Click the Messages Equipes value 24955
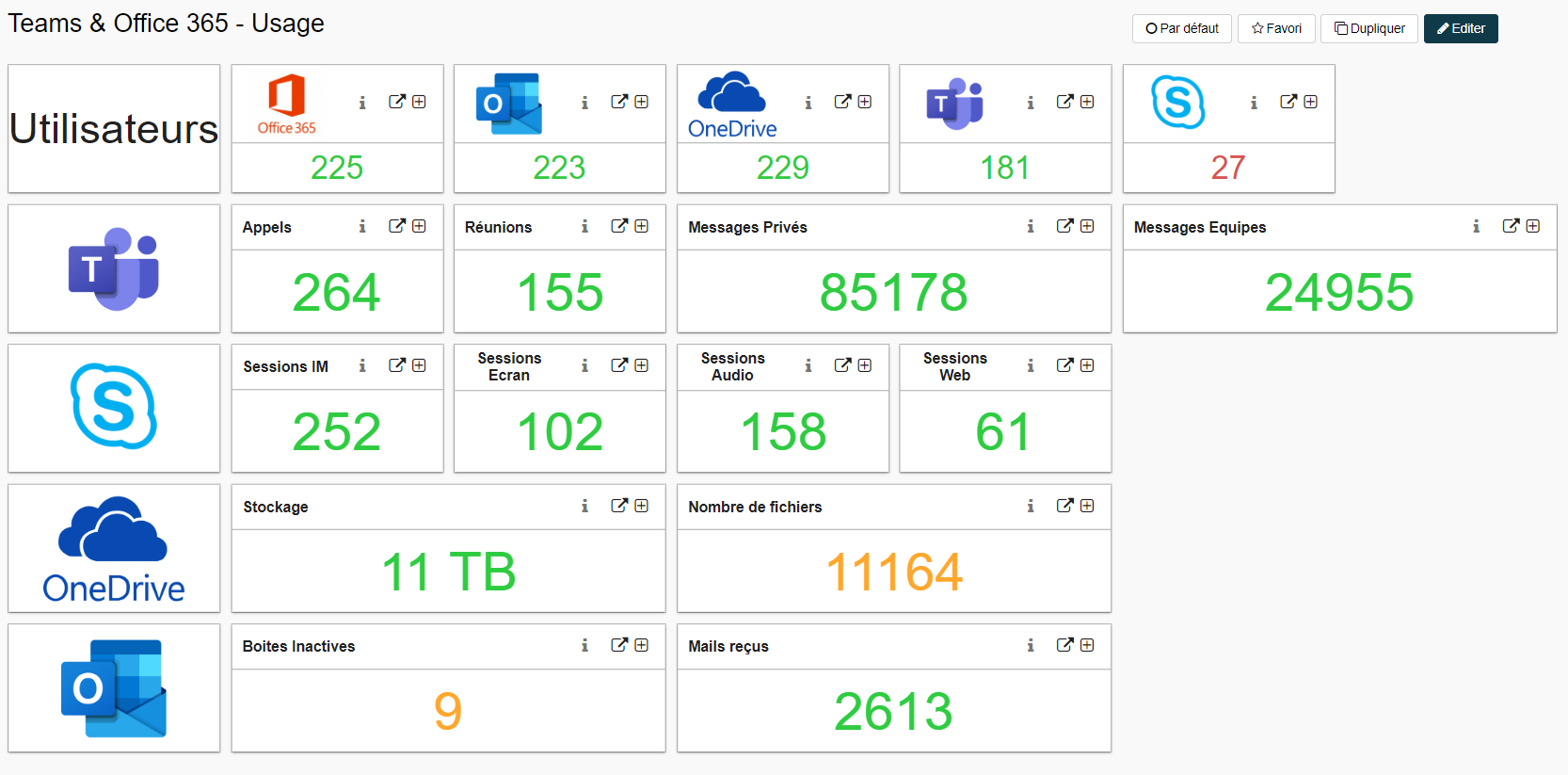The image size is (1568, 775). click(x=1339, y=292)
